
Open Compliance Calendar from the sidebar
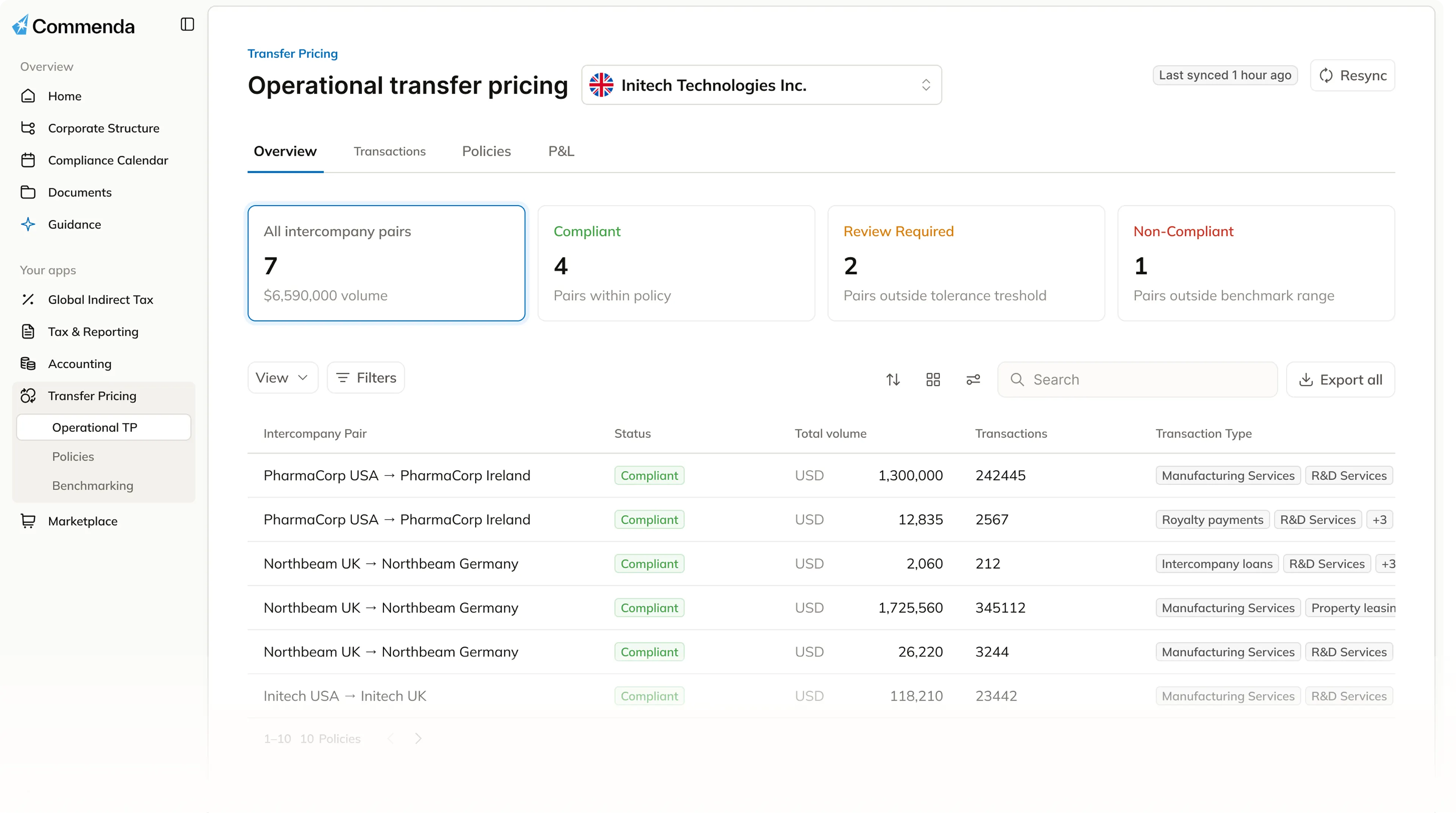[x=108, y=160]
